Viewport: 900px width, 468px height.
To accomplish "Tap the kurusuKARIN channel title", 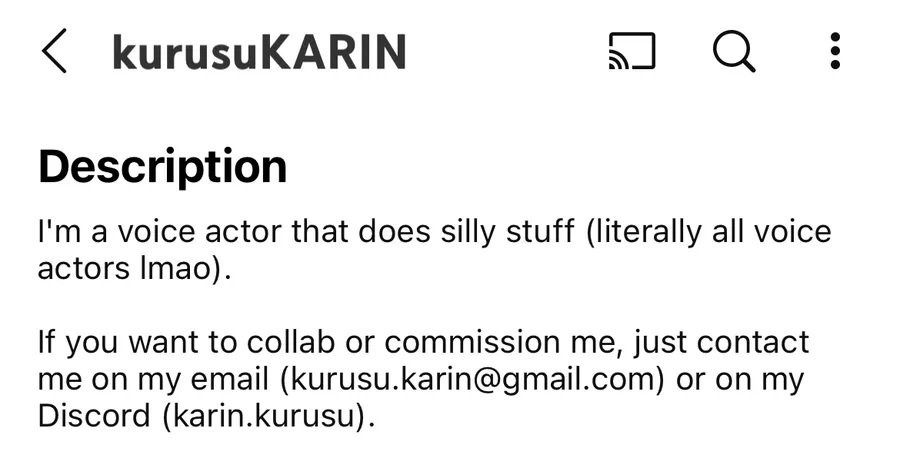I will tap(259, 52).
